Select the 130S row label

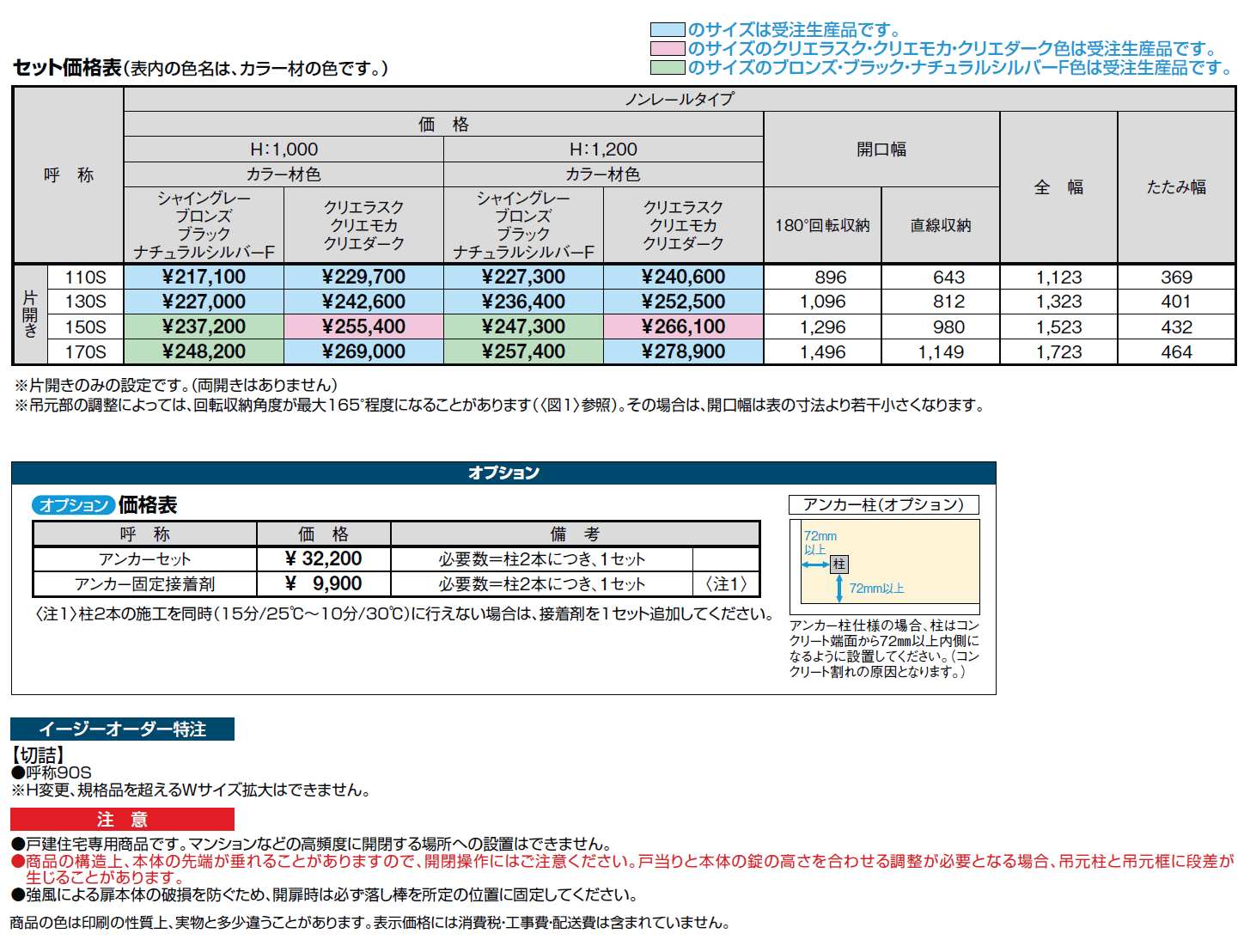[85, 302]
